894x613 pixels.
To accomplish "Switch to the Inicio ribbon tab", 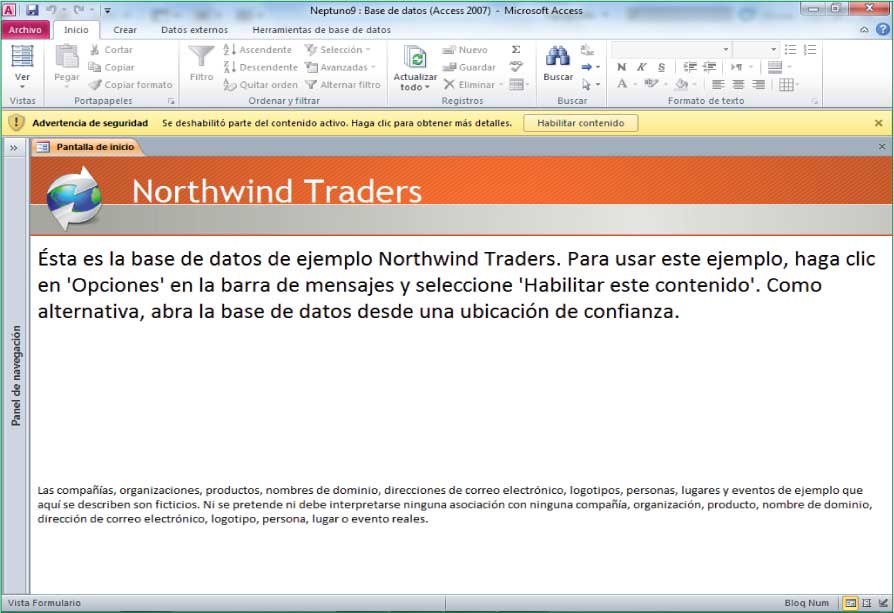I will pos(76,30).
